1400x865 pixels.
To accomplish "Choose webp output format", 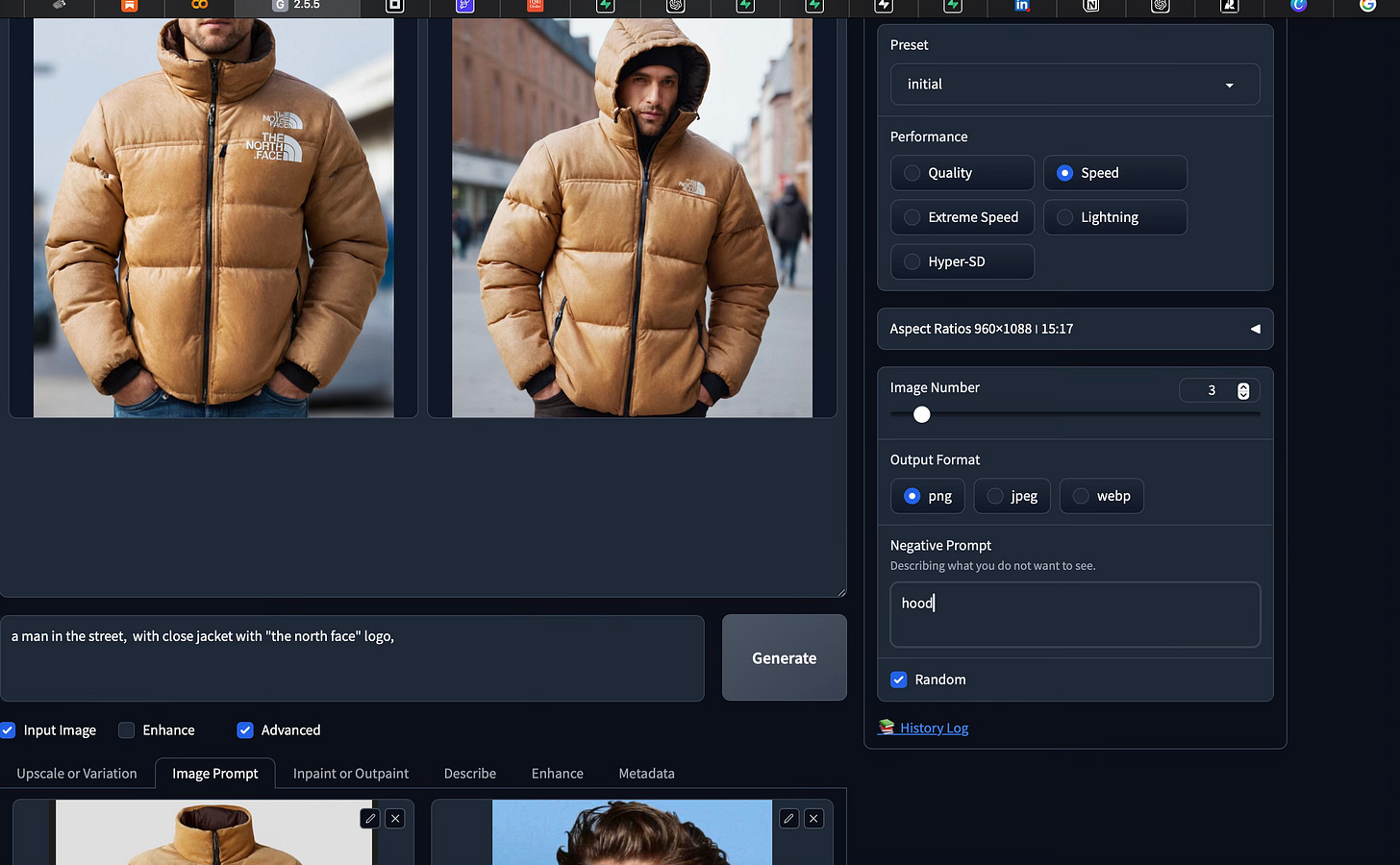I will click(1102, 496).
